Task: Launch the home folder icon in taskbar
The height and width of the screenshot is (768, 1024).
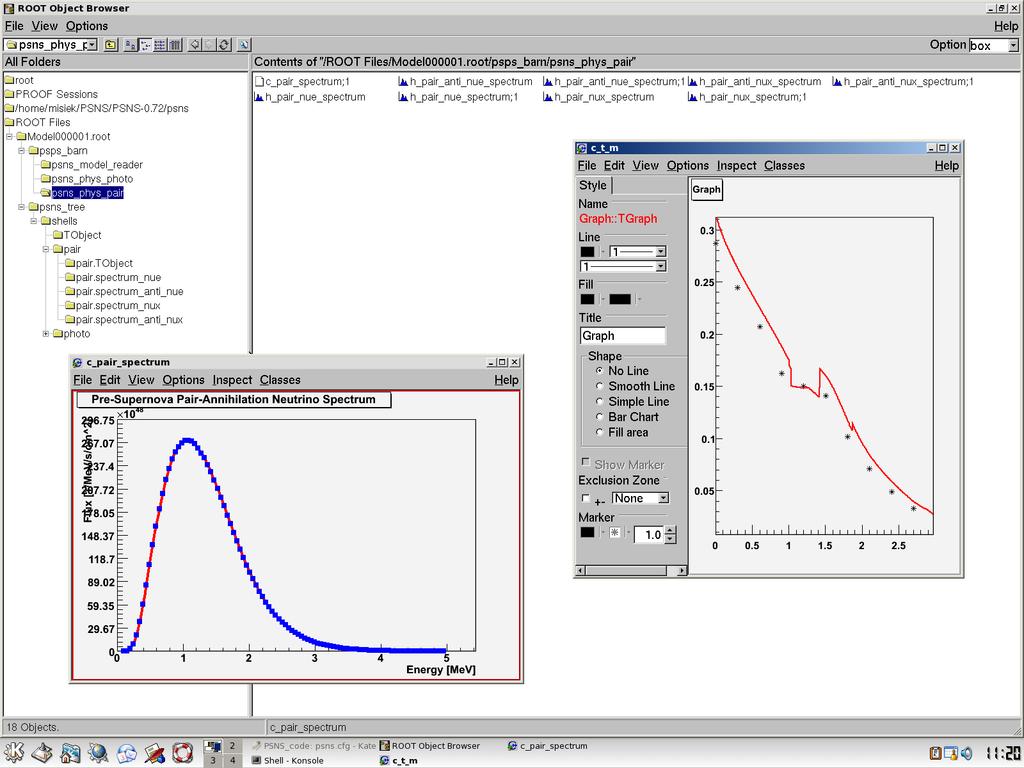Action: click(71, 752)
